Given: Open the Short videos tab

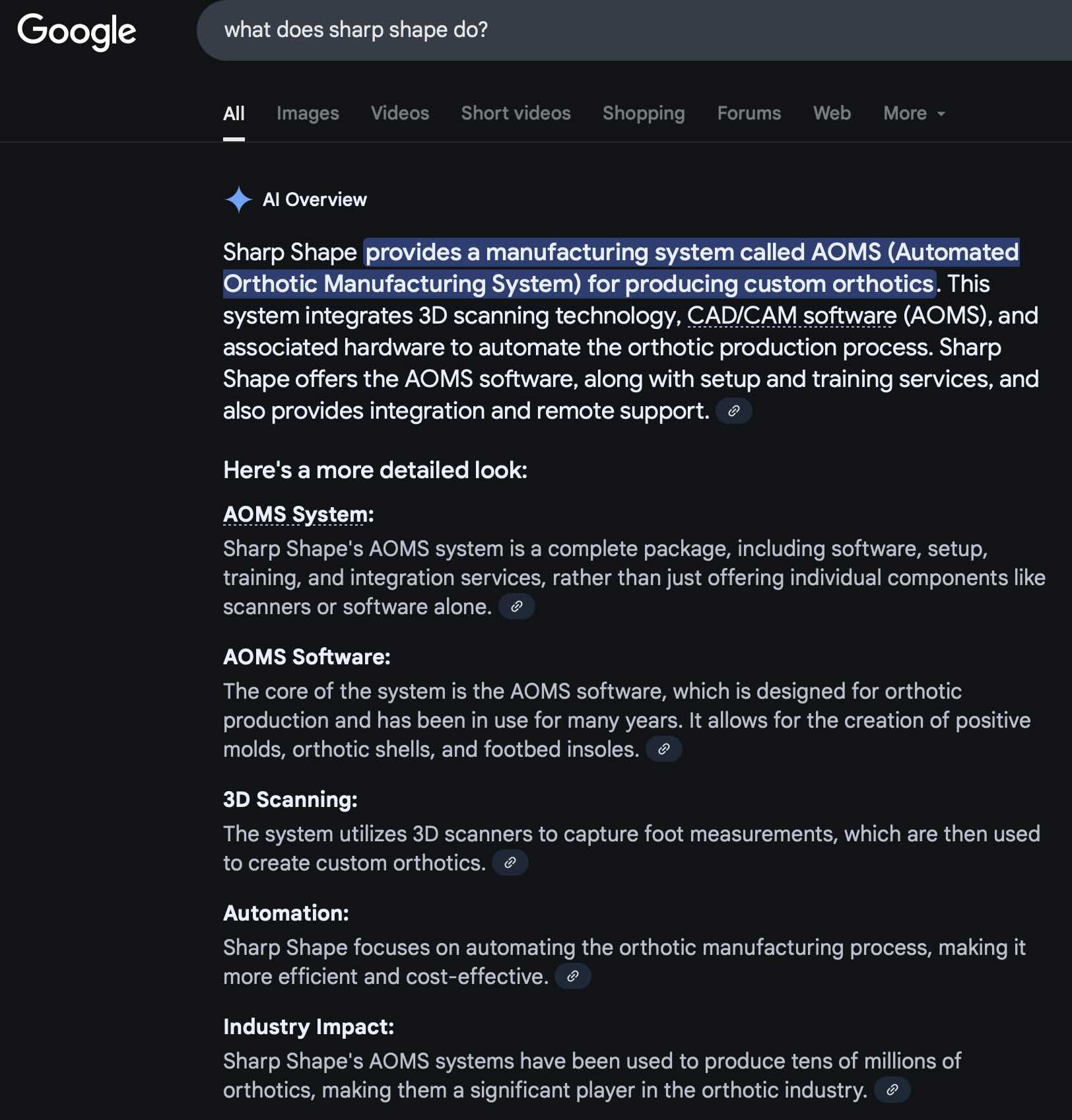Looking at the screenshot, I should click(x=516, y=114).
